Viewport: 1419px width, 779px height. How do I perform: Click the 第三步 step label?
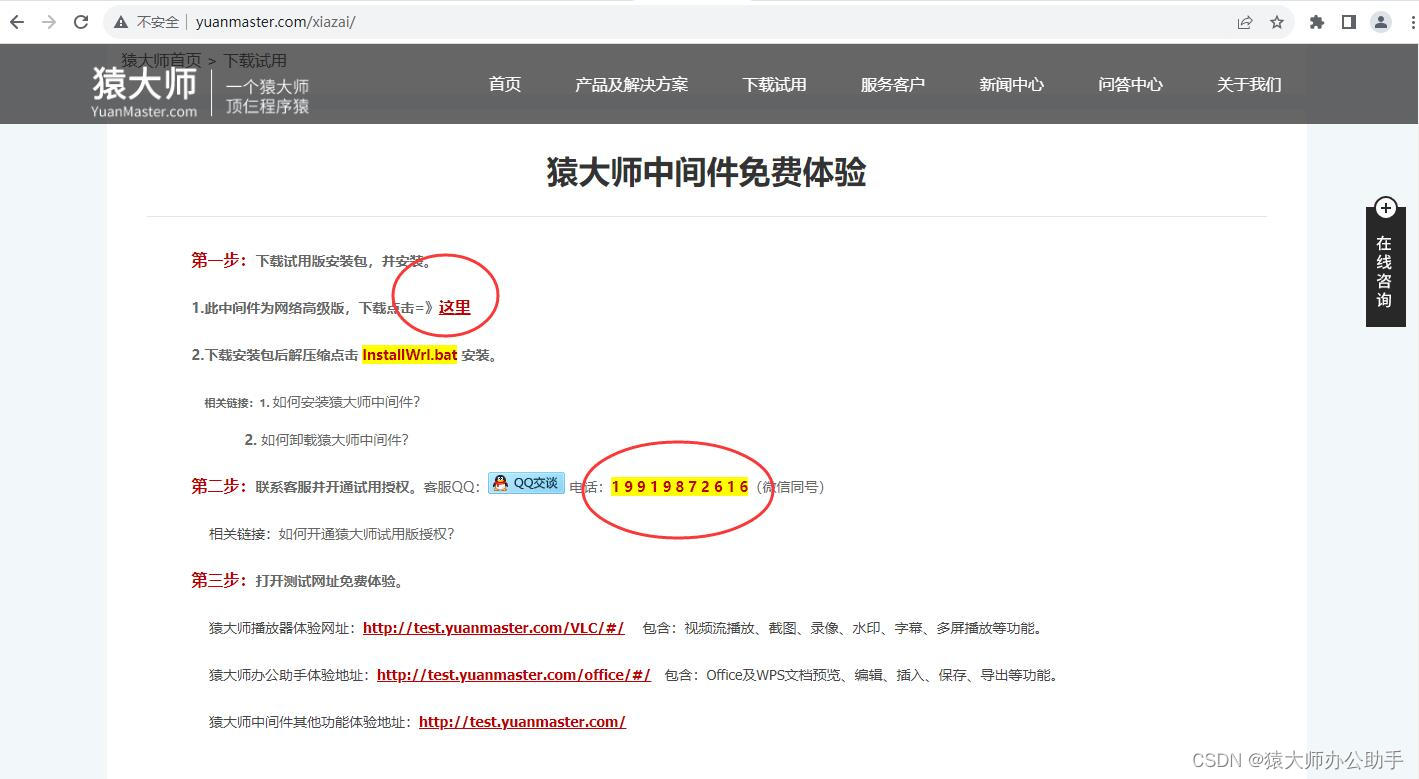[x=219, y=580]
